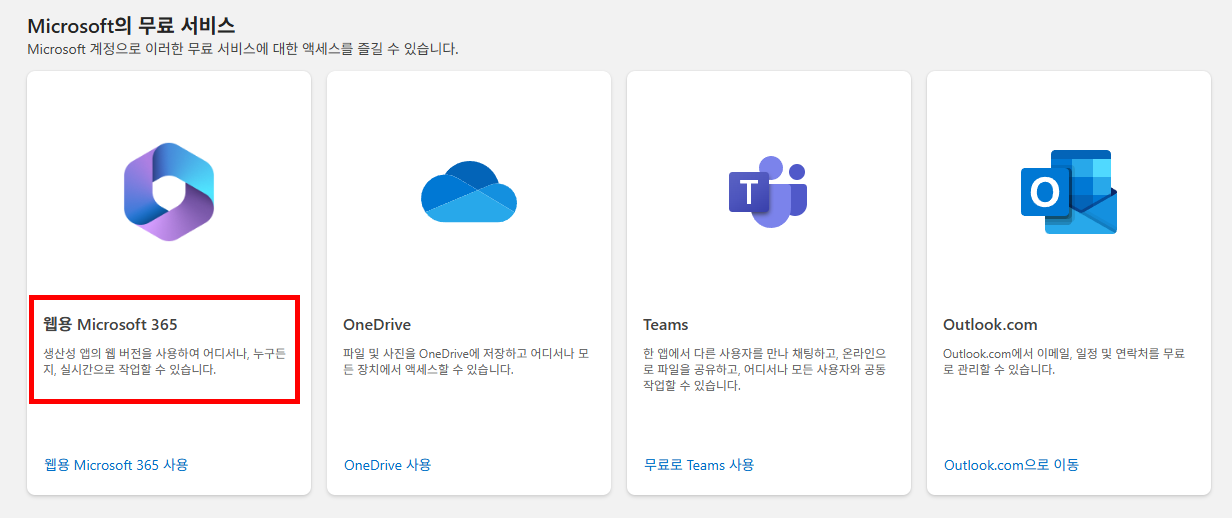Click the Teams description about 채팅하고
Screen dimensions: 1232x518
(x=765, y=370)
